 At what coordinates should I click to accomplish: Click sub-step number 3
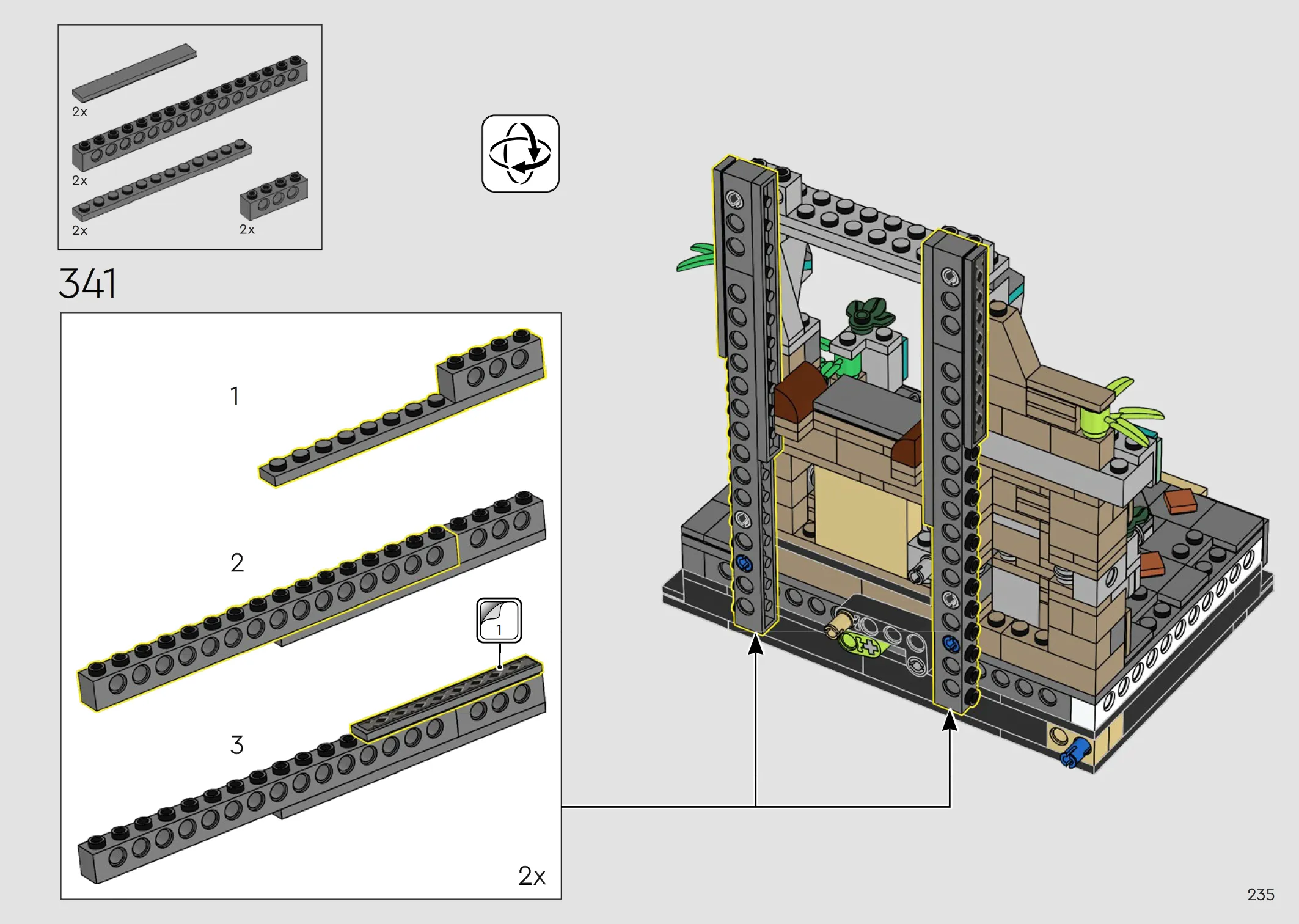coord(237,745)
